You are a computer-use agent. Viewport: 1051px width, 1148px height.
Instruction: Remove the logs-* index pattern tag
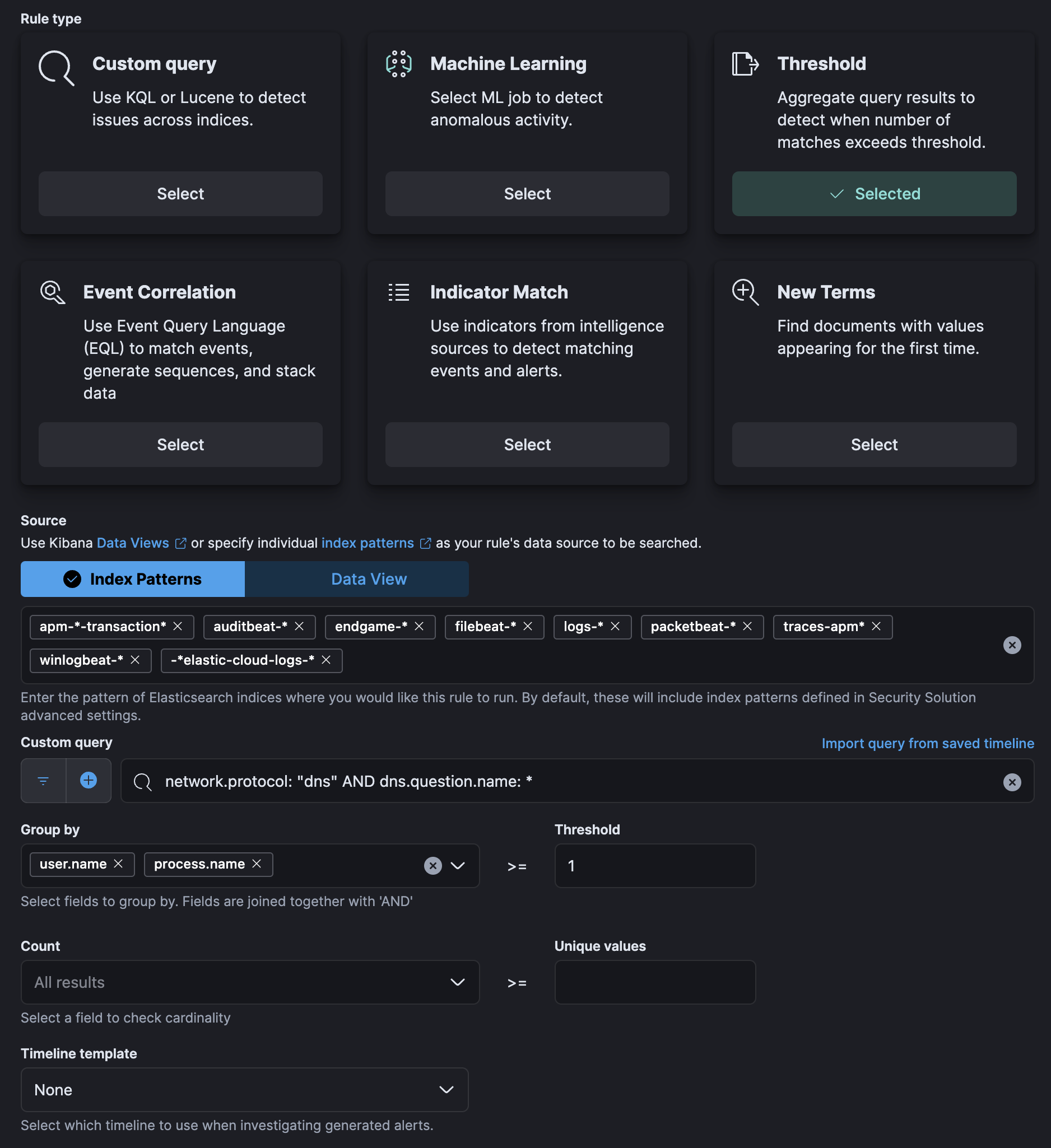tap(615, 627)
